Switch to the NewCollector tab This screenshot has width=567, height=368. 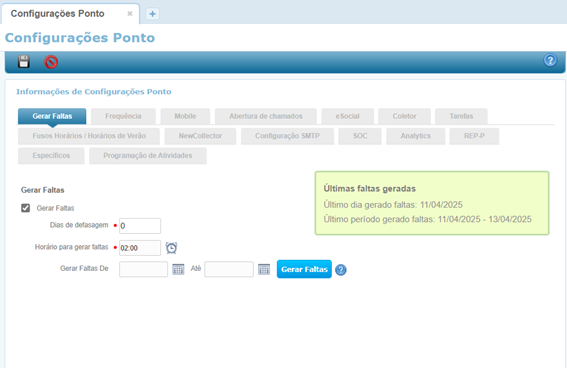tap(200, 136)
